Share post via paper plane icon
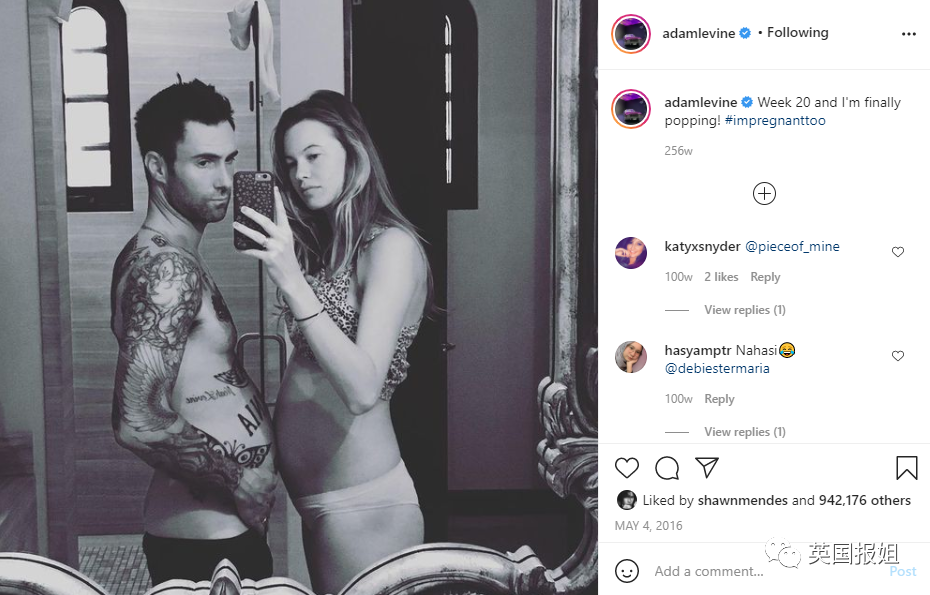This screenshot has width=930, height=595. (x=707, y=467)
